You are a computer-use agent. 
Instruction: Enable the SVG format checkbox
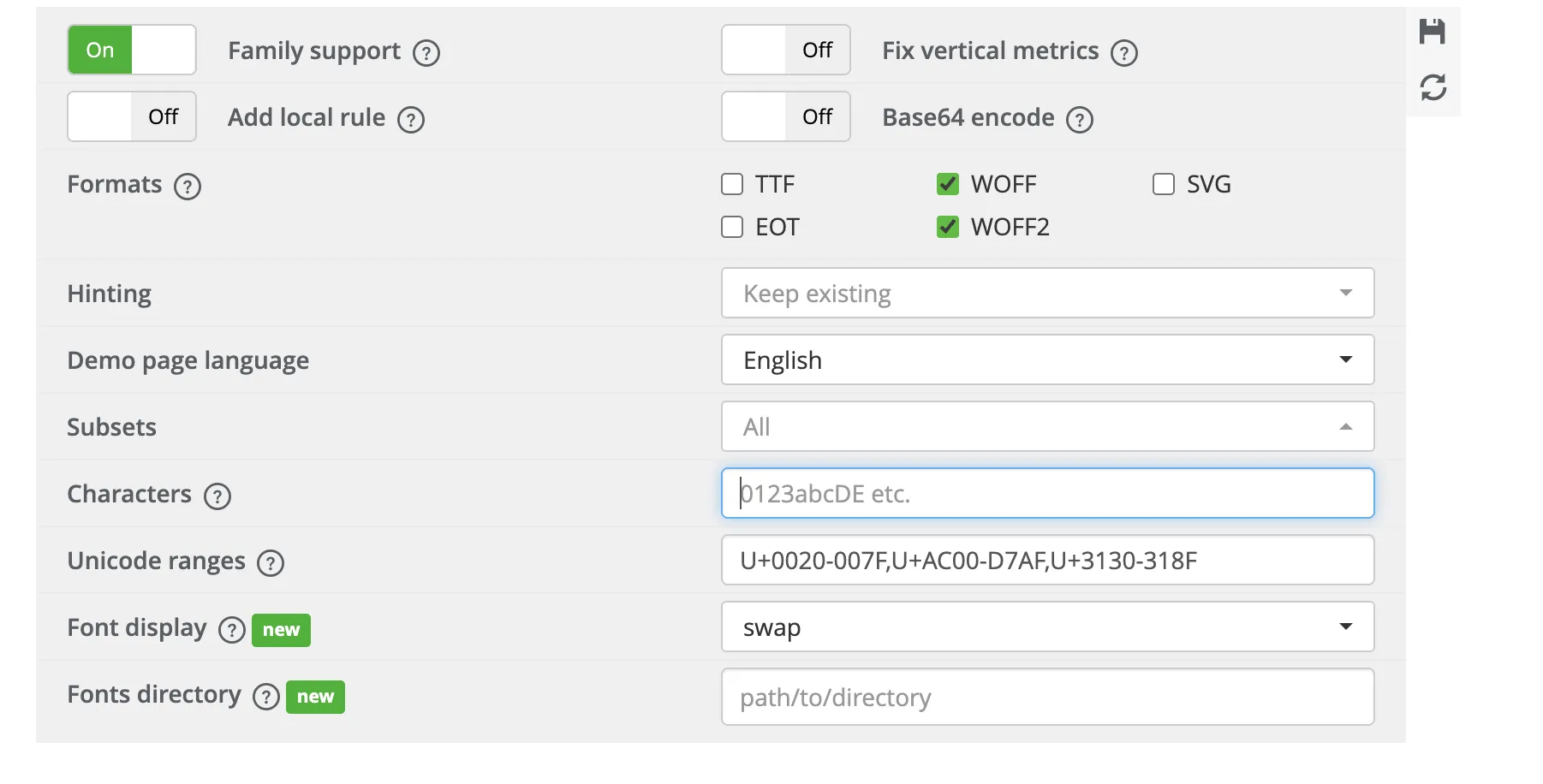pyautogui.click(x=1164, y=184)
